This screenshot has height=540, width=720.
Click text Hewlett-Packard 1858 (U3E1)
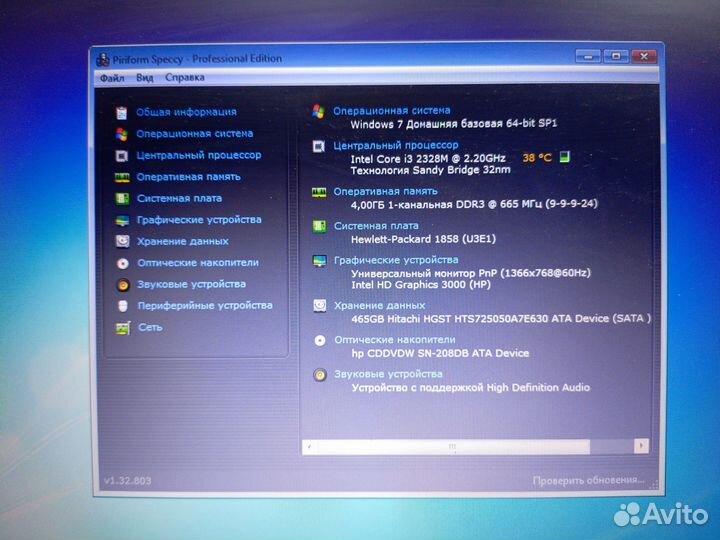[x=423, y=239]
